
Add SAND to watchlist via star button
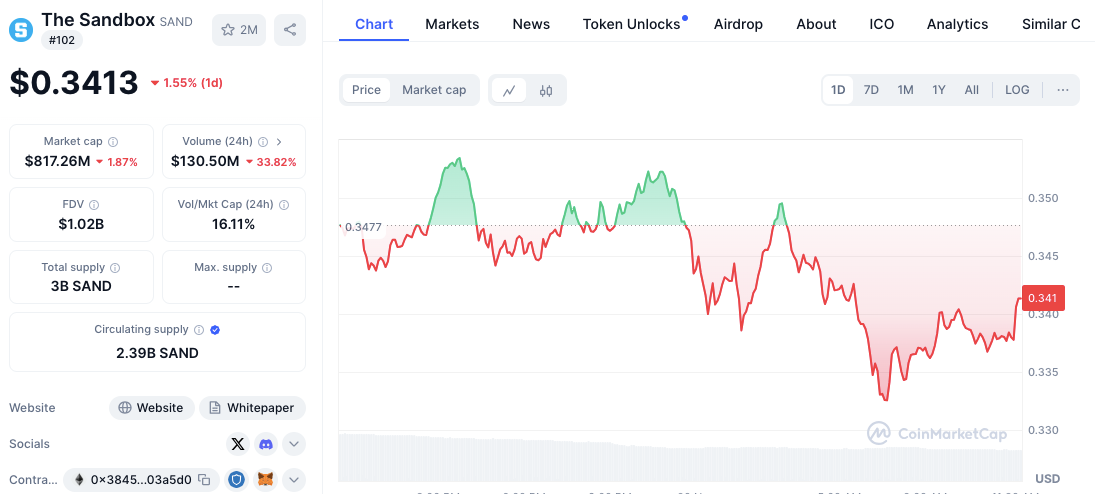pos(239,29)
